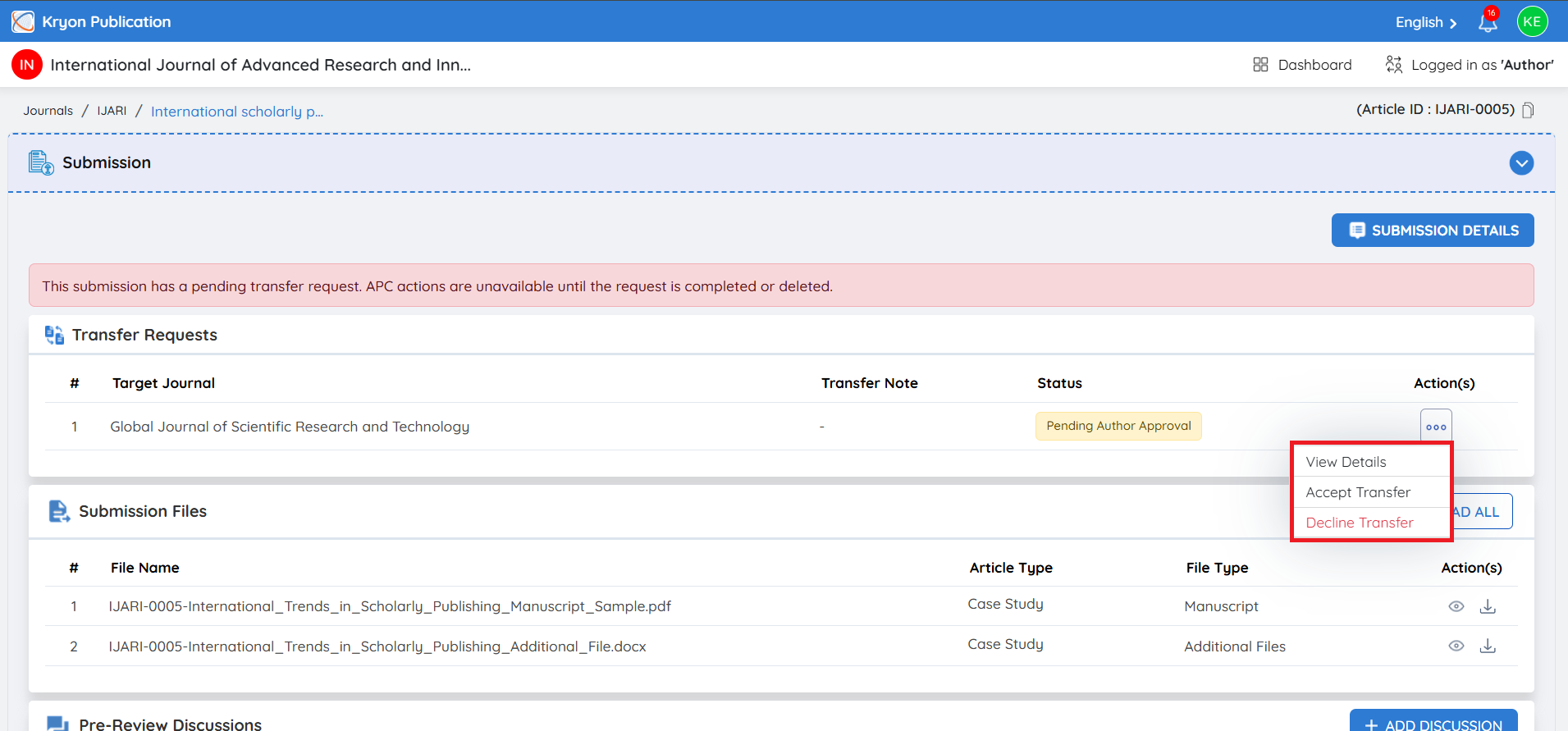Click the journal title 'International Journal of Advanced Research'

260,65
